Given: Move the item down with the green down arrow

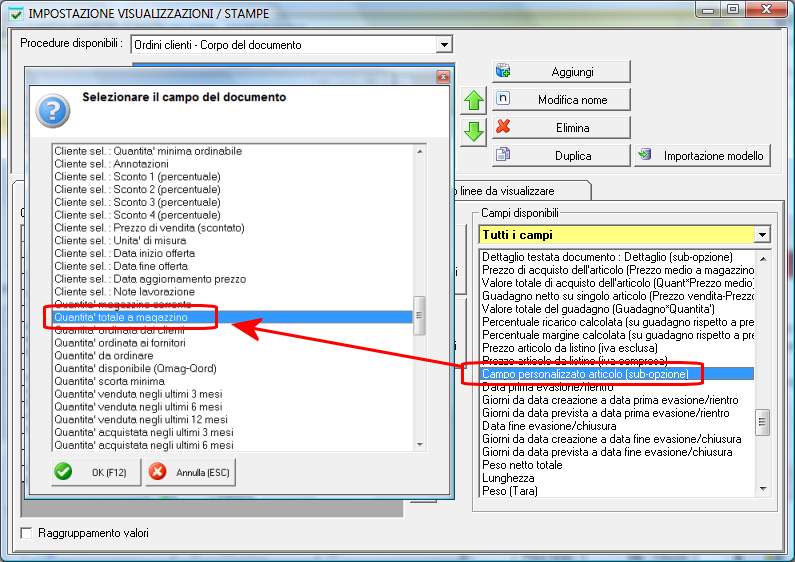Looking at the screenshot, I should coord(474,131).
